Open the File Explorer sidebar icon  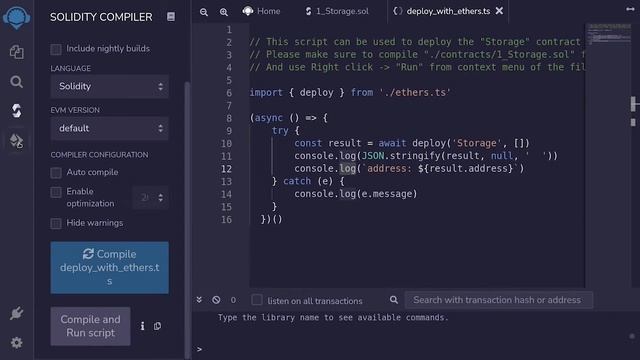click(16, 52)
